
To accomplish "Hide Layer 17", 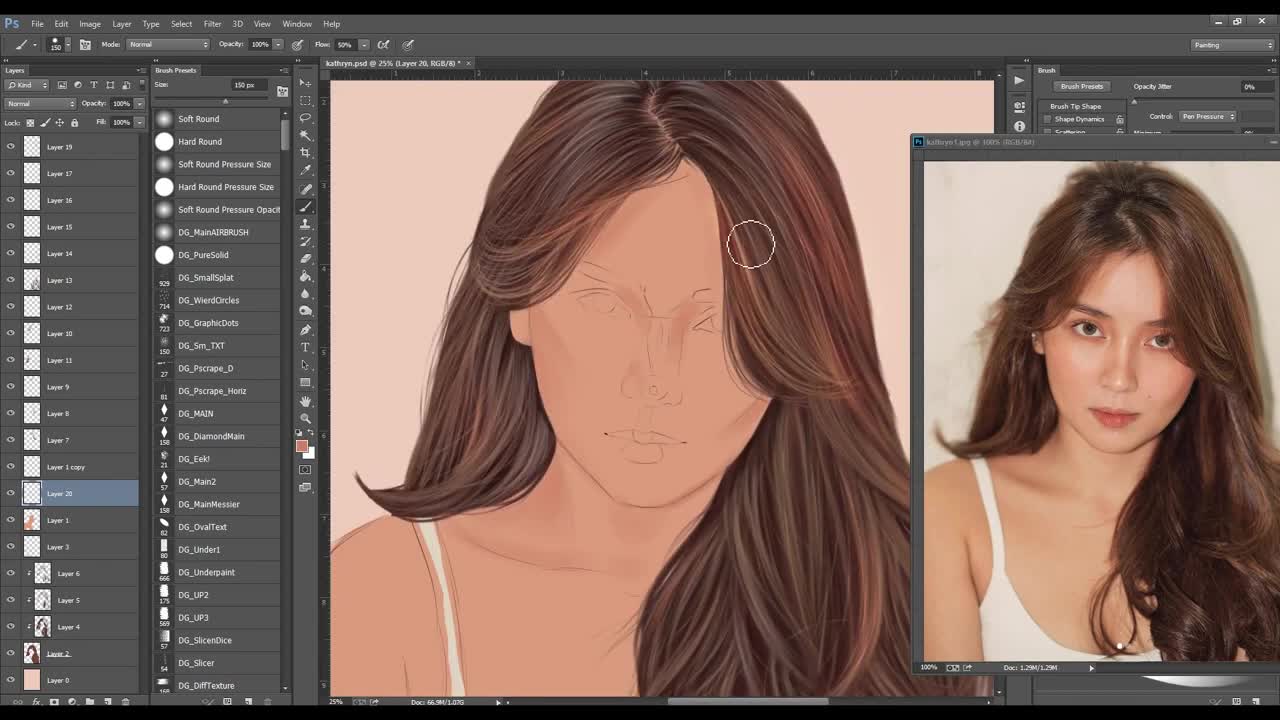I will [11, 173].
